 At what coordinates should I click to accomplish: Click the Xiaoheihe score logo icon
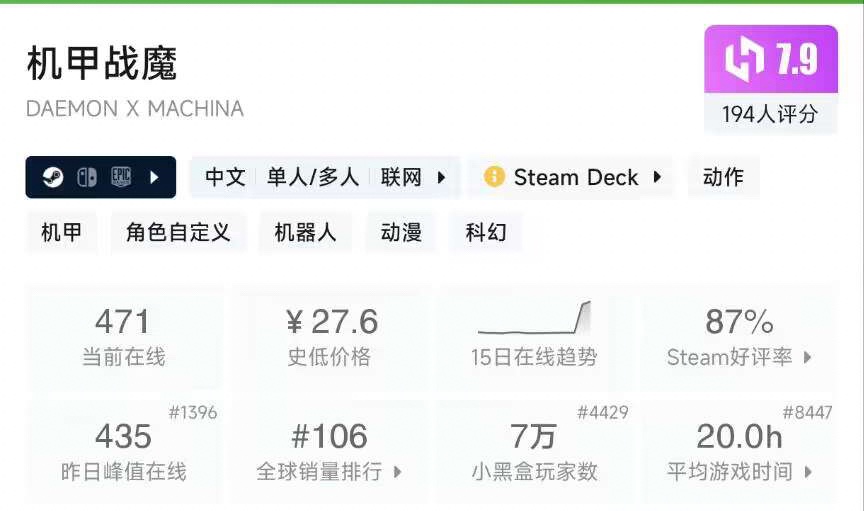pyautogui.click(x=745, y=60)
